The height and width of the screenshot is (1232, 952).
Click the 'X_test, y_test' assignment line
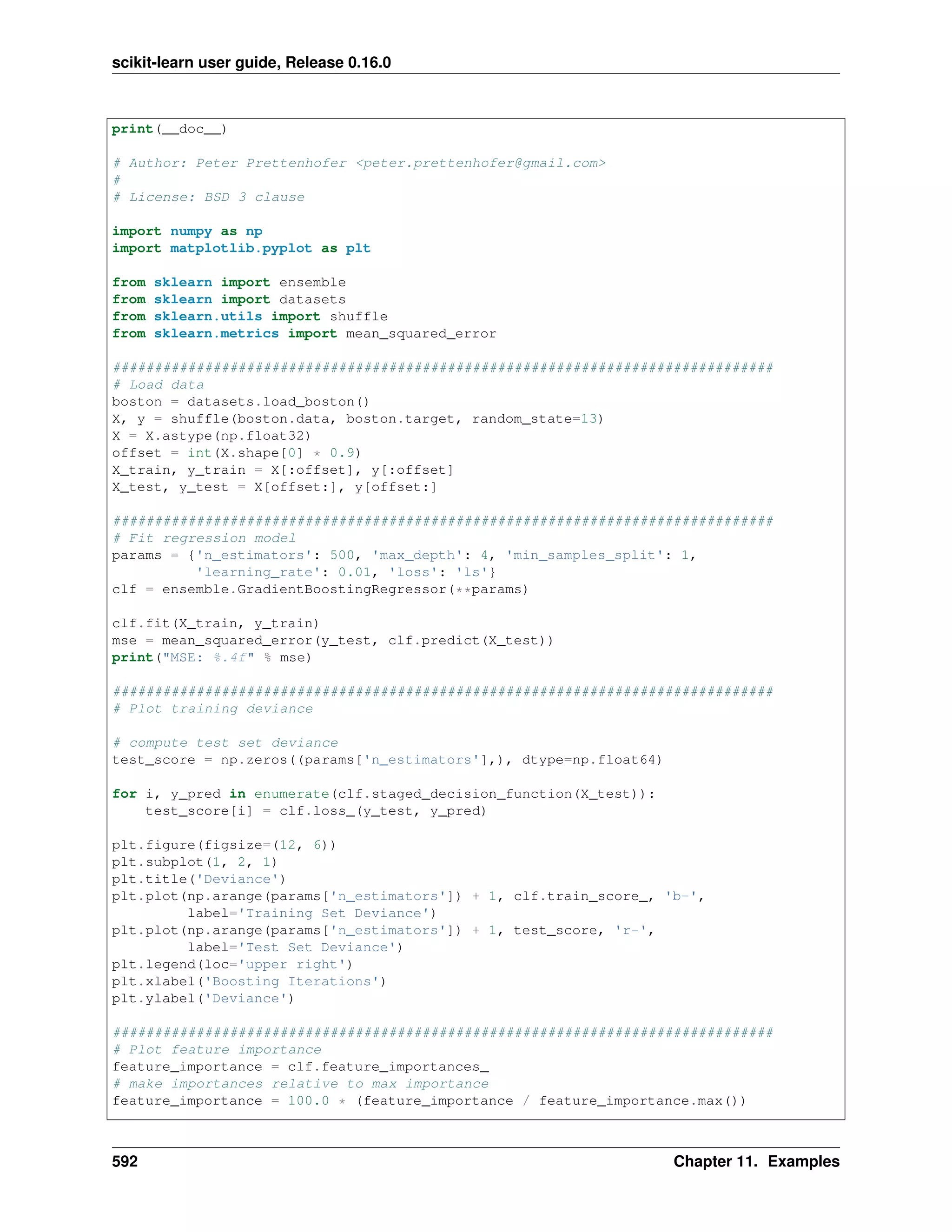(274, 487)
